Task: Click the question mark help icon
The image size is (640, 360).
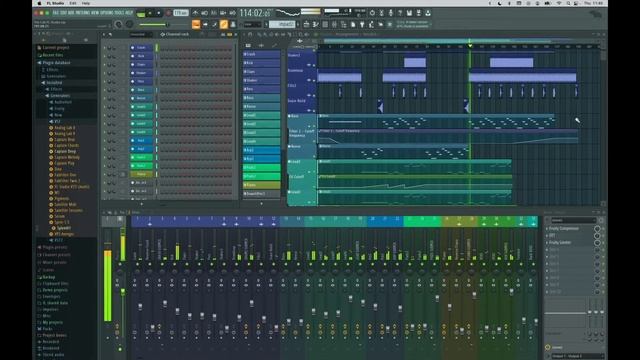Action: point(400,13)
